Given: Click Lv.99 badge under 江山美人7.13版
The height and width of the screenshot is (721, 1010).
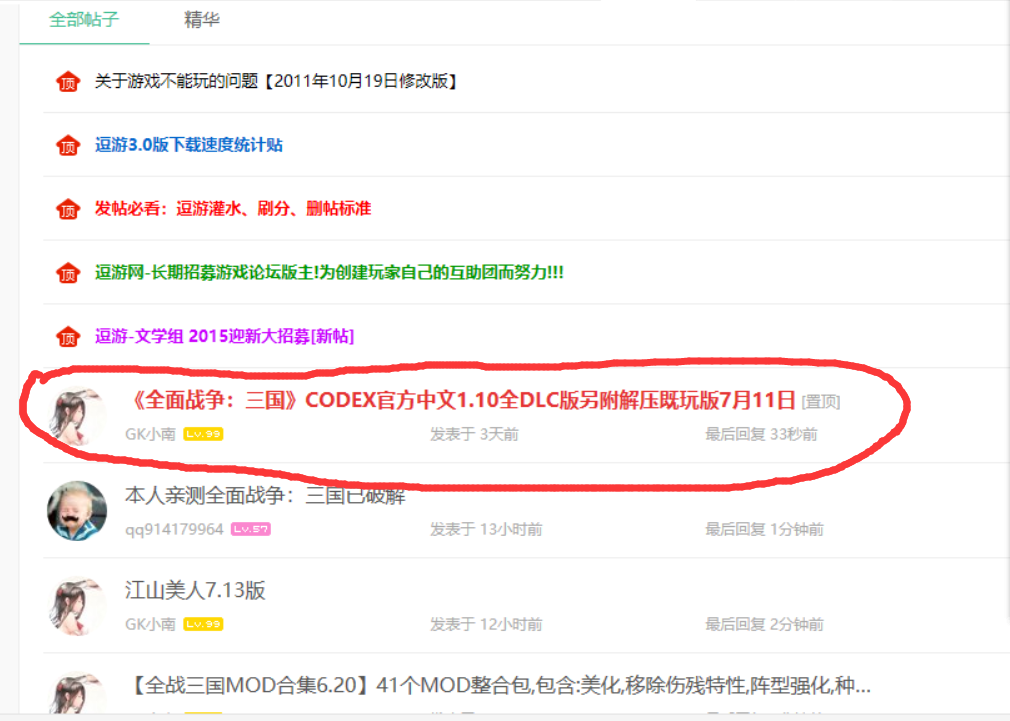Looking at the screenshot, I should pyautogui.click(x=204, y=624).
